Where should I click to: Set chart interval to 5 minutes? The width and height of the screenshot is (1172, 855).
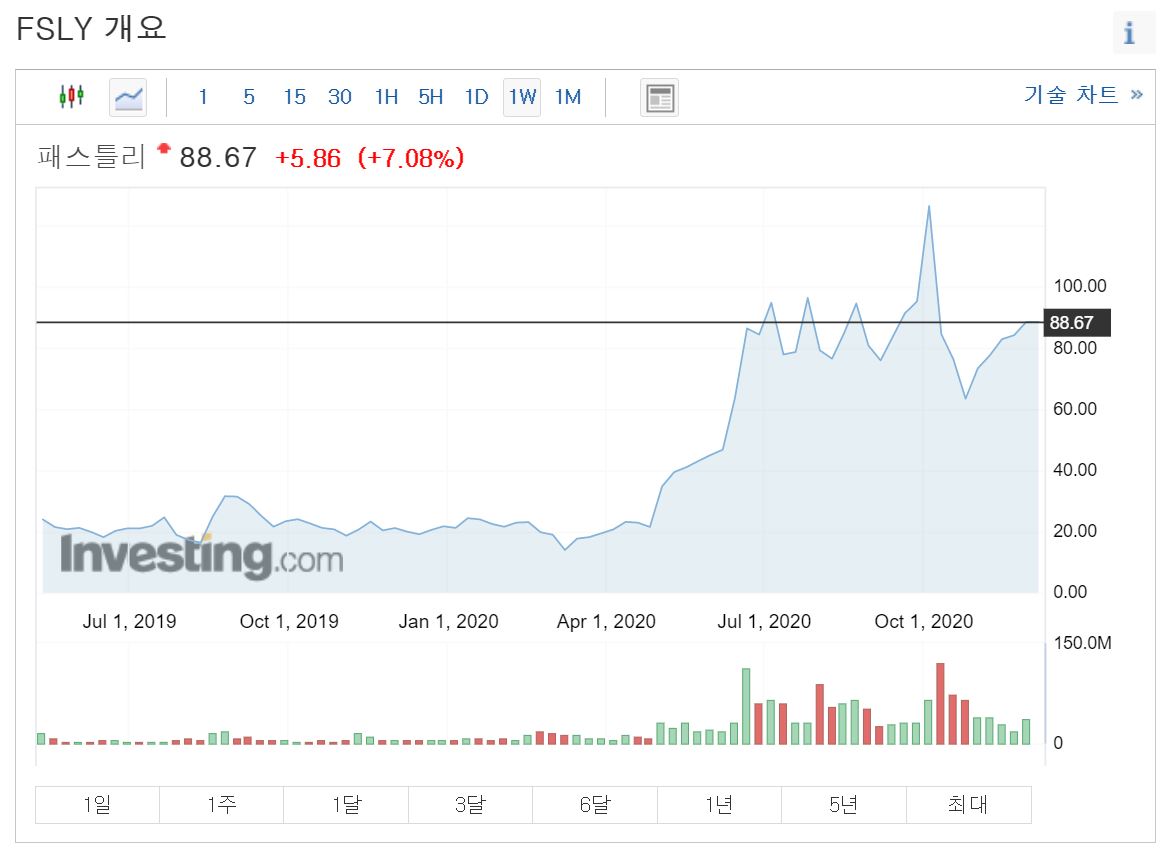249,97
